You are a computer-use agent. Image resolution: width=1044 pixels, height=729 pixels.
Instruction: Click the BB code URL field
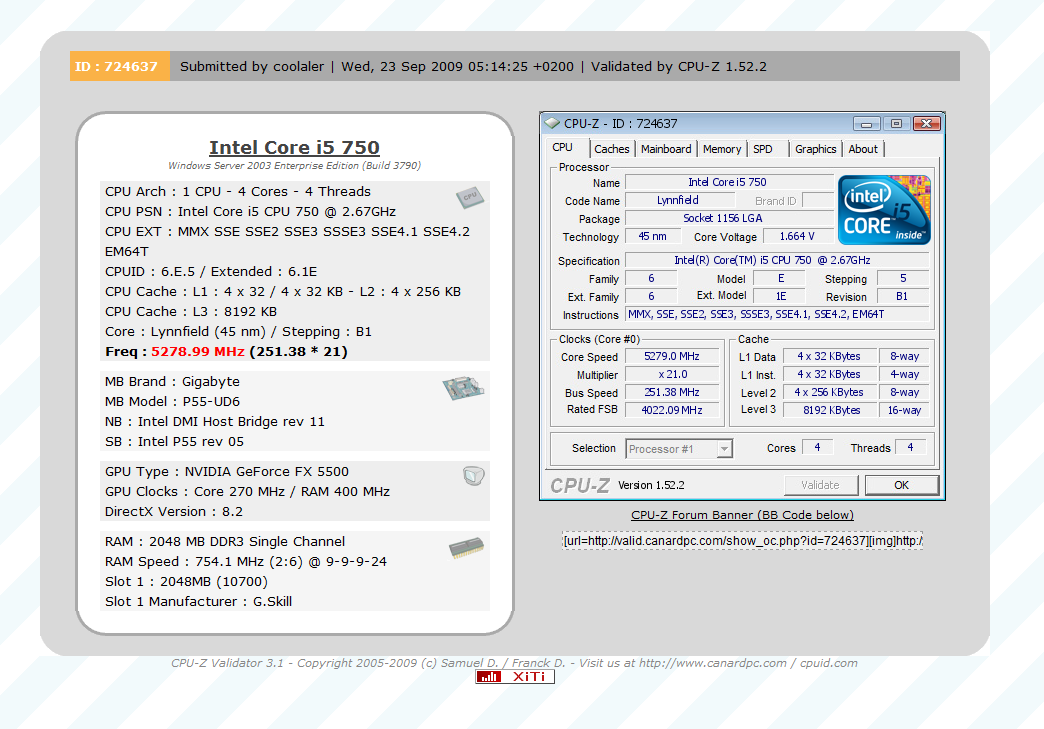point(742,541)
